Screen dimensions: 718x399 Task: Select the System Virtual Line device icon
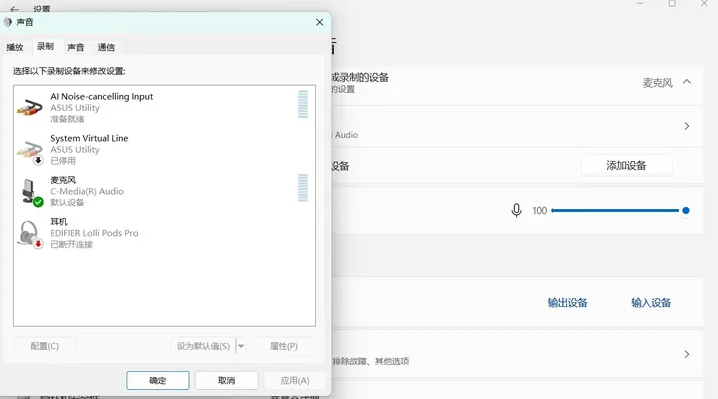(x=30, y=151)
